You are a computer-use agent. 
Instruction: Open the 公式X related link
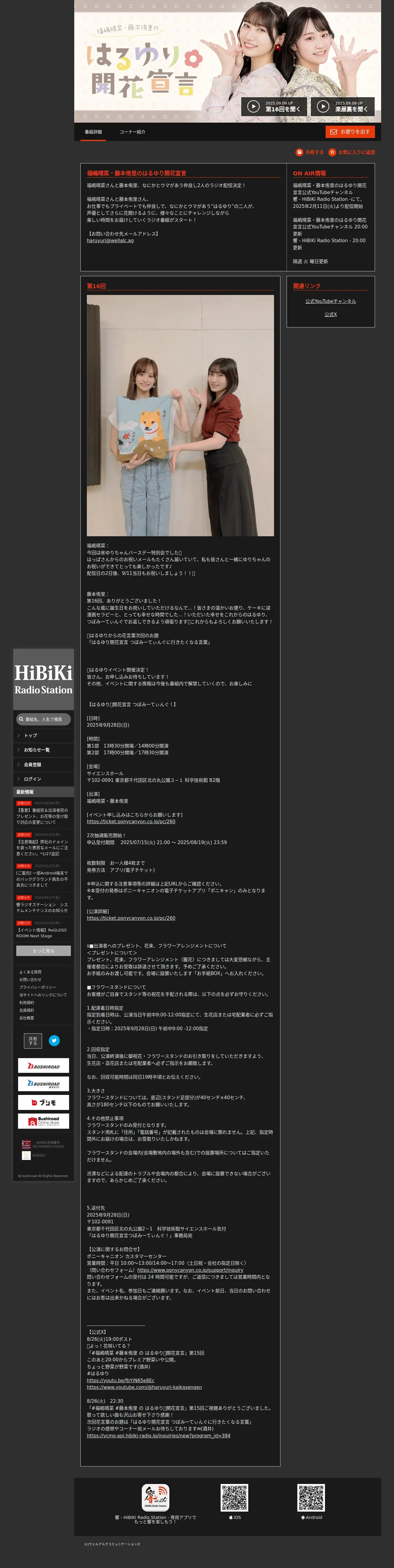point(331,315)
